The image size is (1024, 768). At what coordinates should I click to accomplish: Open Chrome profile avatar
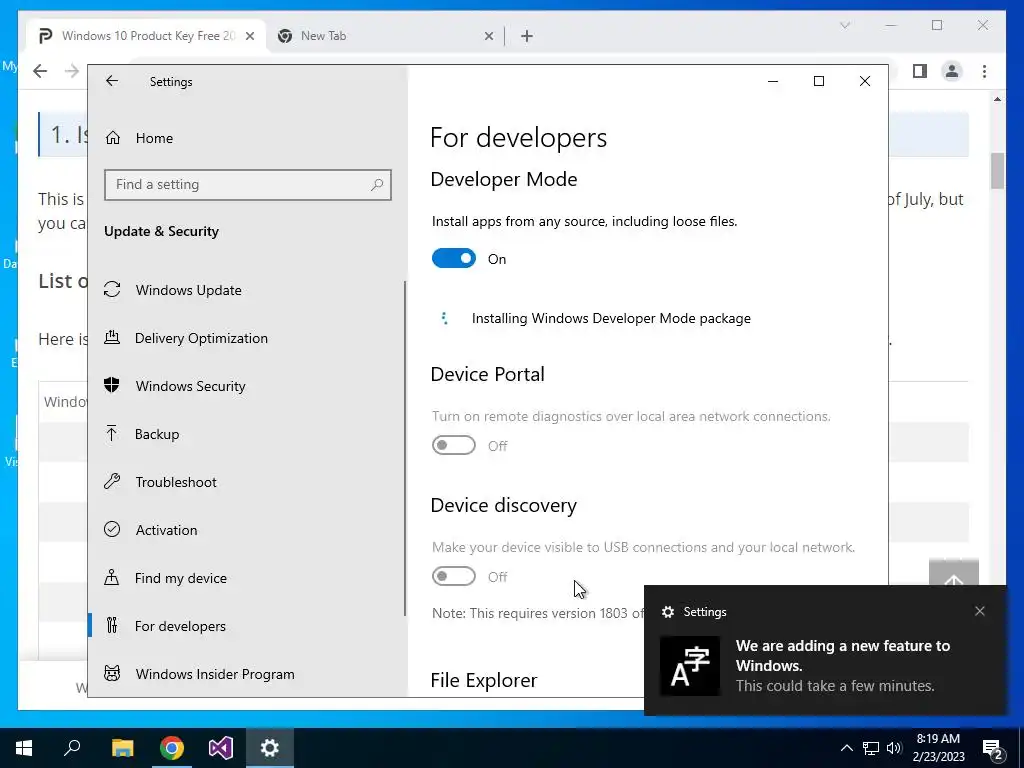click(x=952, y=71)
